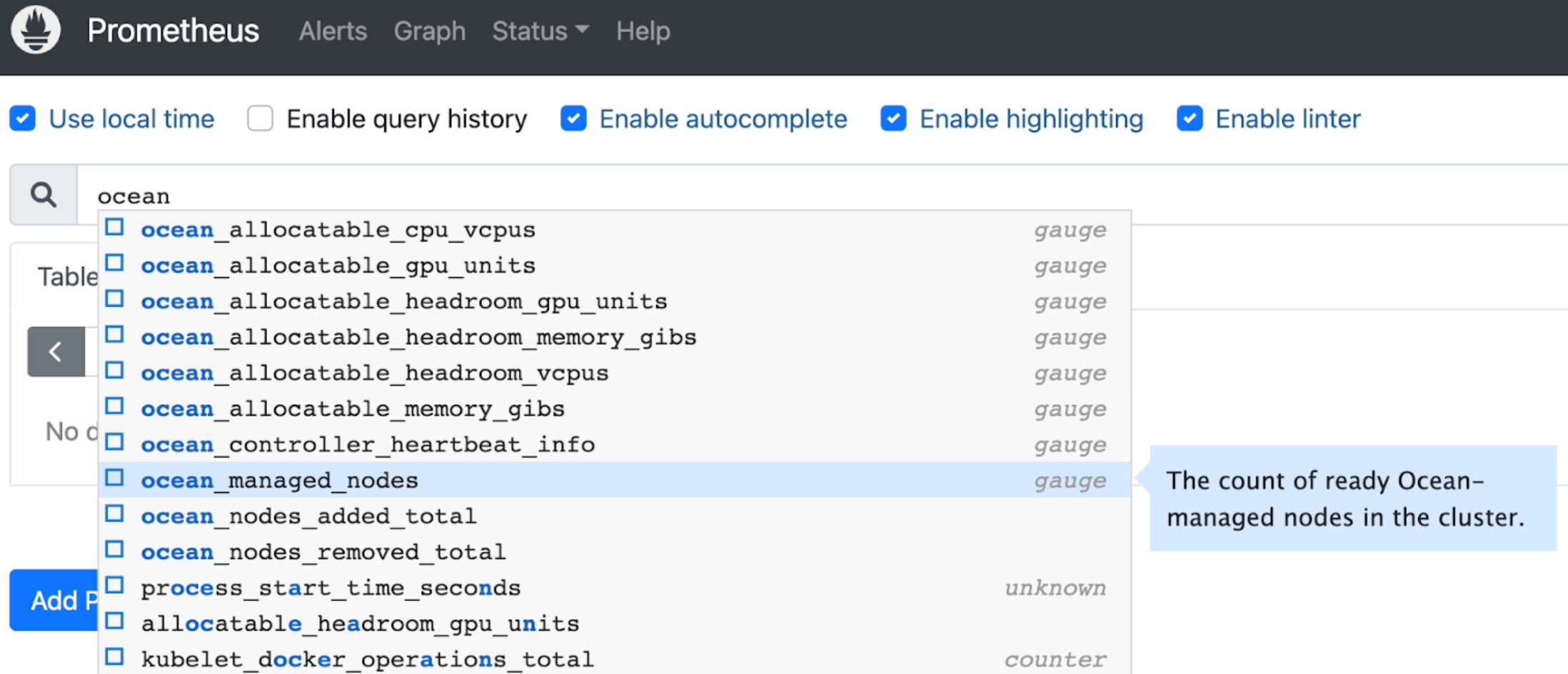Click the icon beside process_start_time_seconds
1568x674 pixels.
[115, 586]
